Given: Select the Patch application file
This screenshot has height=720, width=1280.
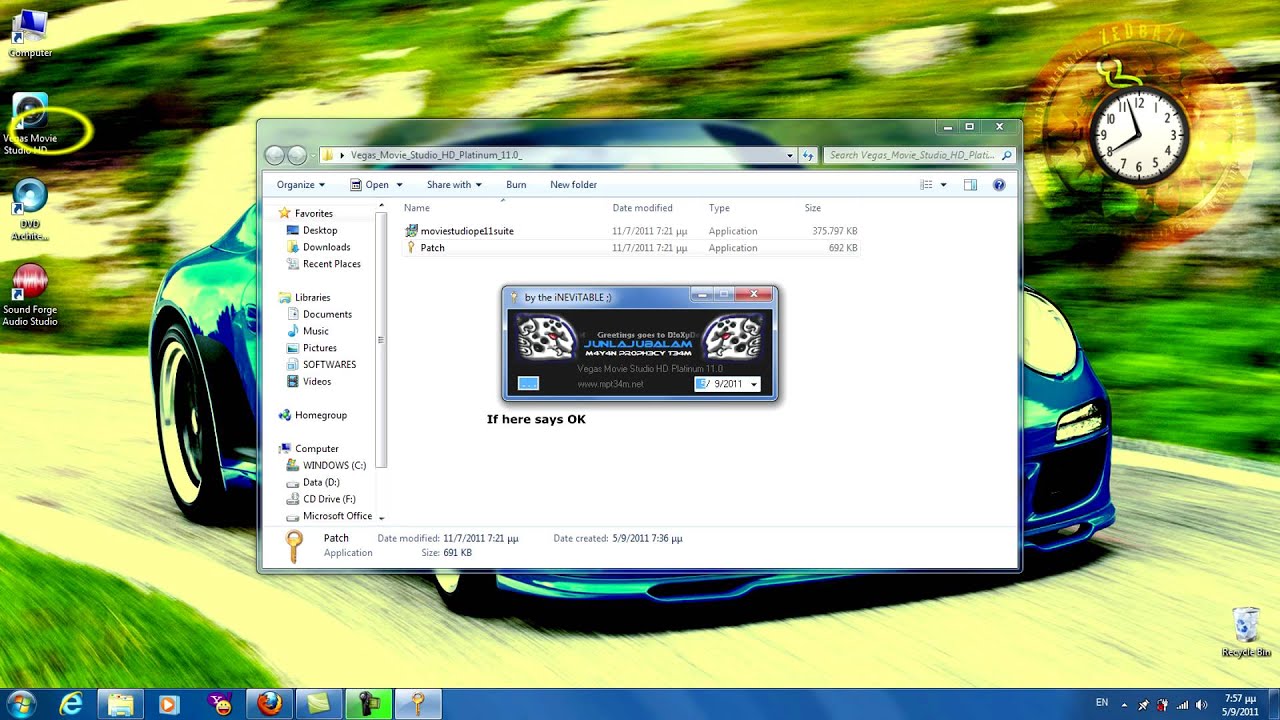Looking at the screenshot, I should pyautogui.click(x=432, y=248).
